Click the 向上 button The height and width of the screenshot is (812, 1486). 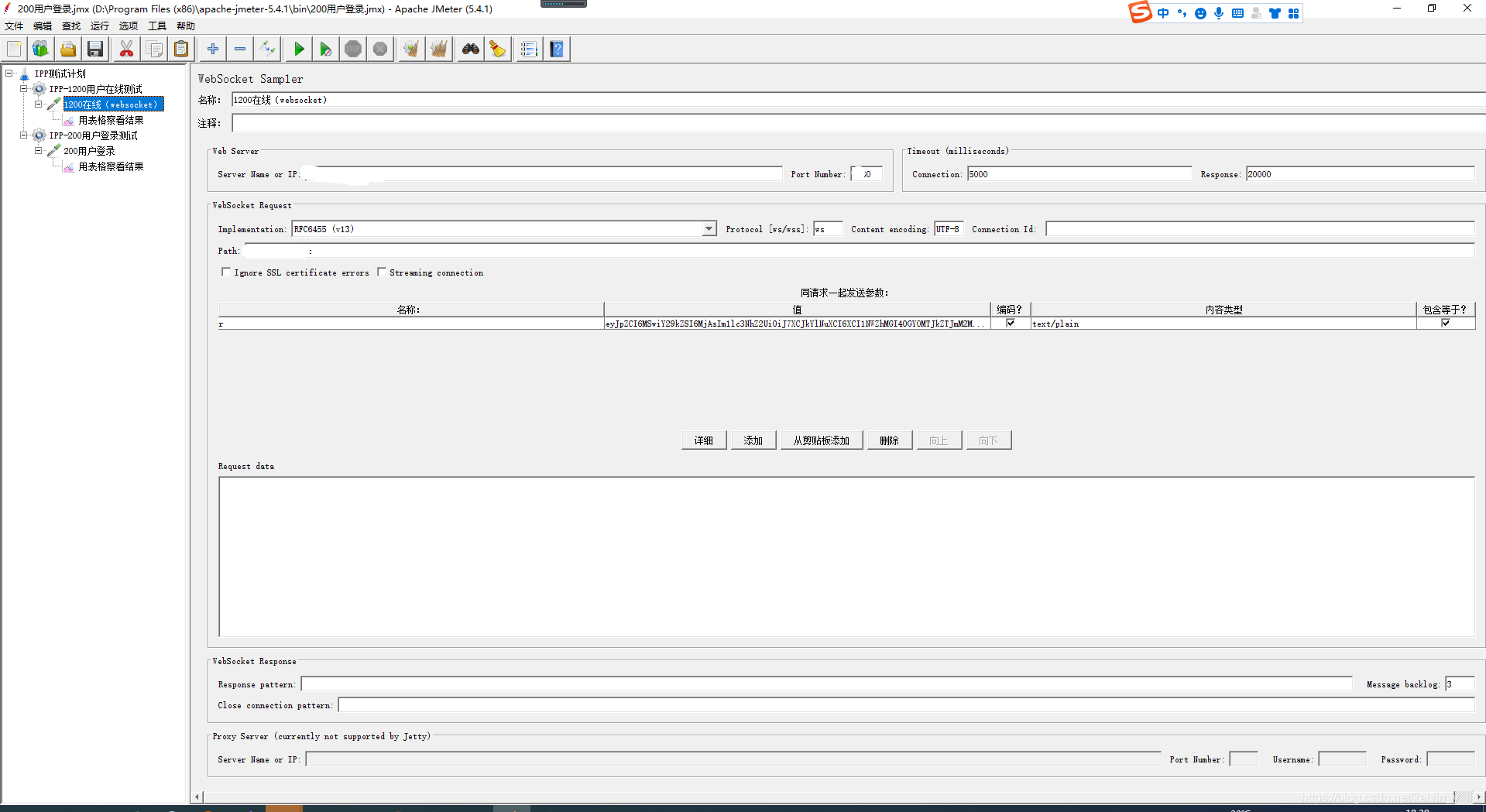(x=939, y=440)
